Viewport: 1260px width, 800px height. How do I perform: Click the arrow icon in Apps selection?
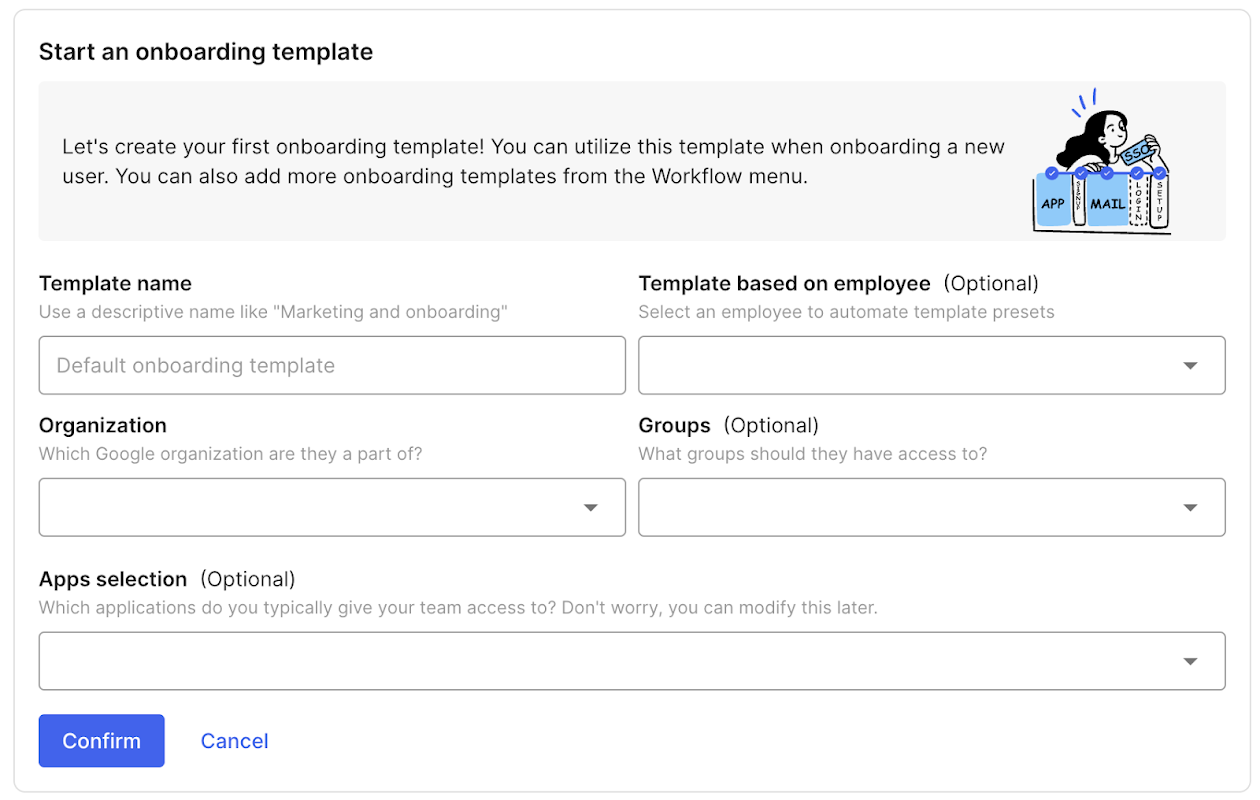(1190, 661)
